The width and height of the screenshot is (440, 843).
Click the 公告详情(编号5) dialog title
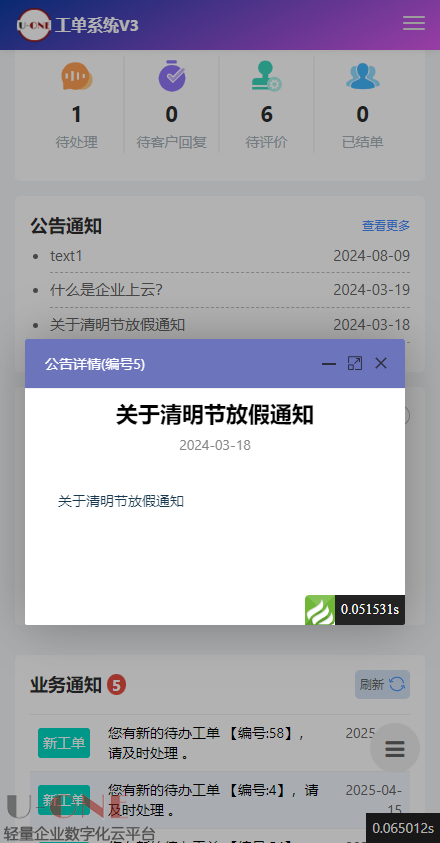pos(95,364)
